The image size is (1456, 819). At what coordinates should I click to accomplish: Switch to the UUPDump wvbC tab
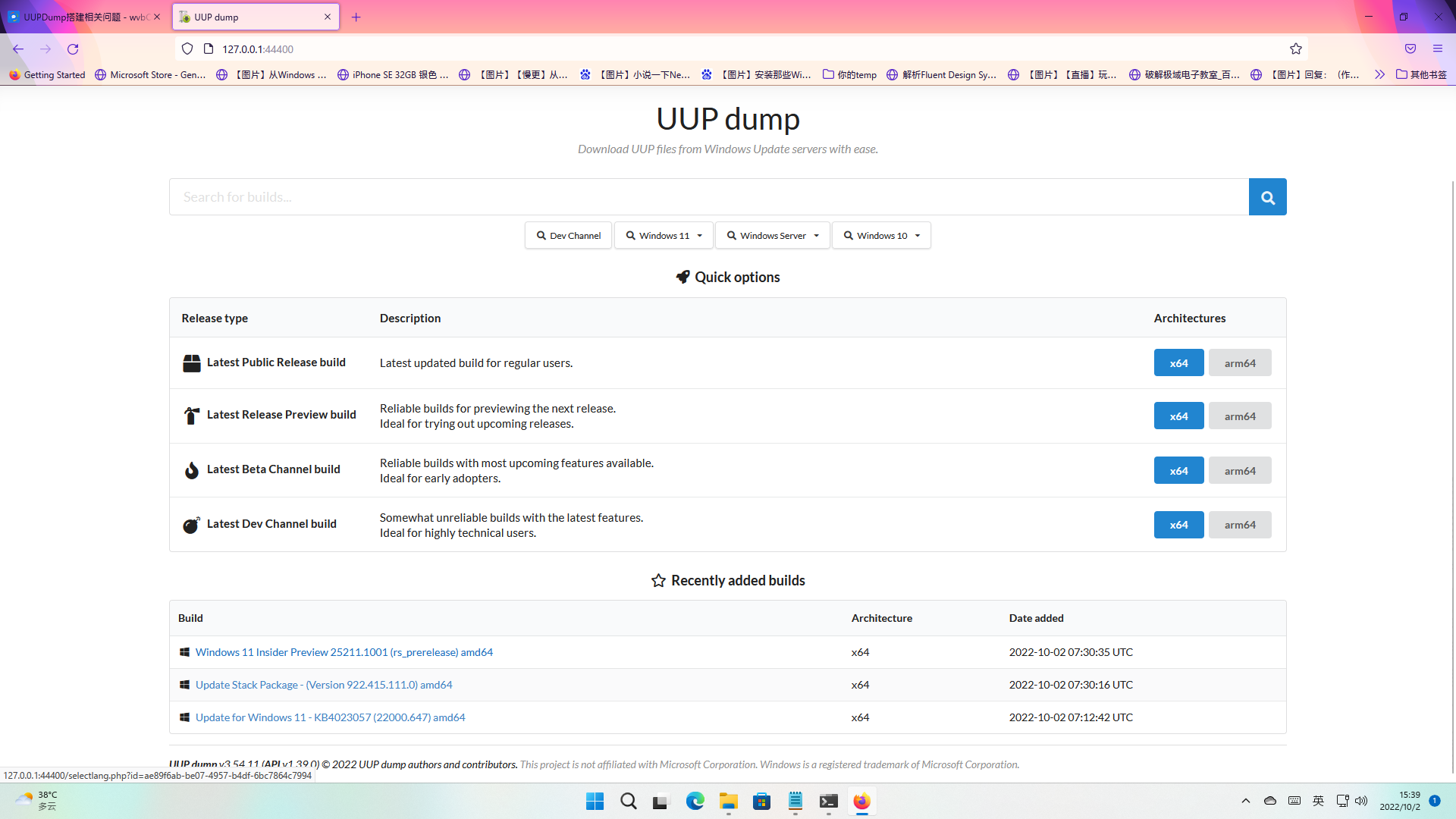pyautogui.click(x=84, y=17)
